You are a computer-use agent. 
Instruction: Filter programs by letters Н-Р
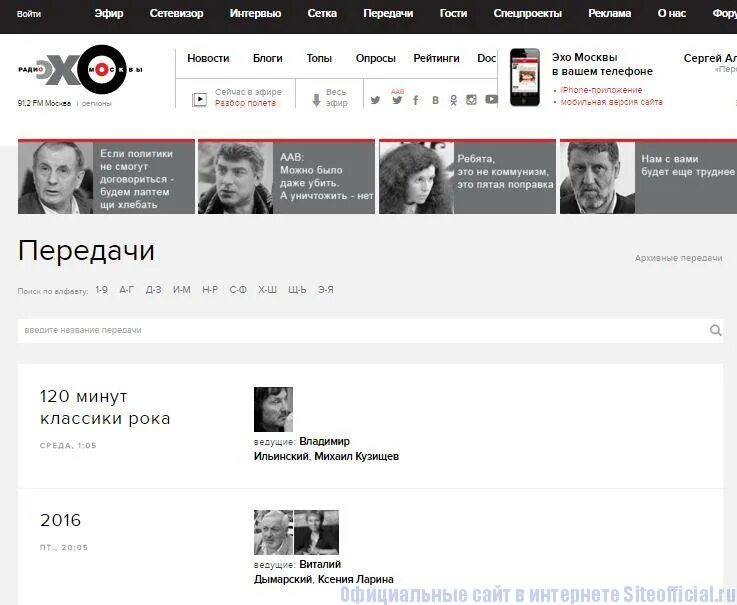point(210,290)
